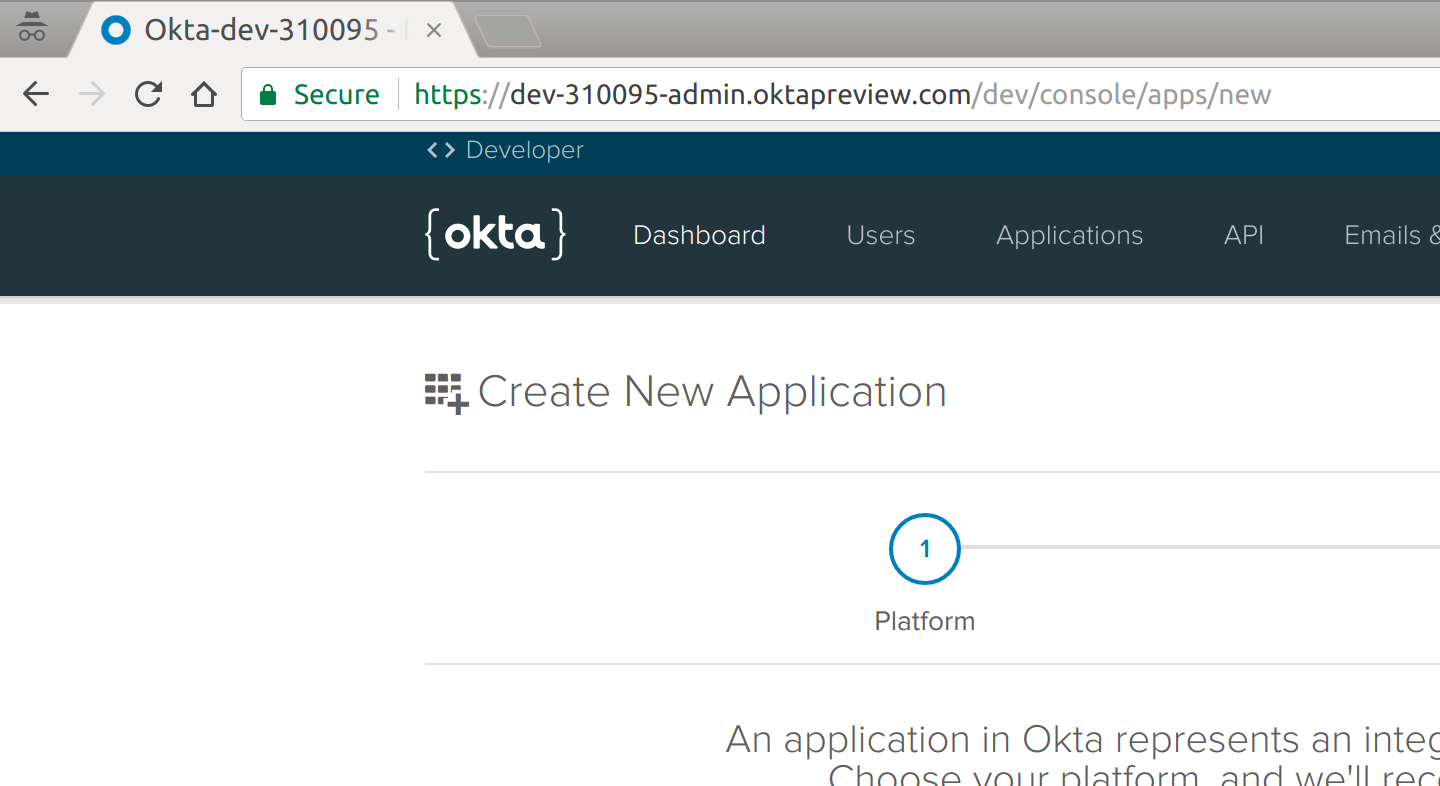Click the green padlock security icon
Screen dimensions: 1440x786
[268, 93]
